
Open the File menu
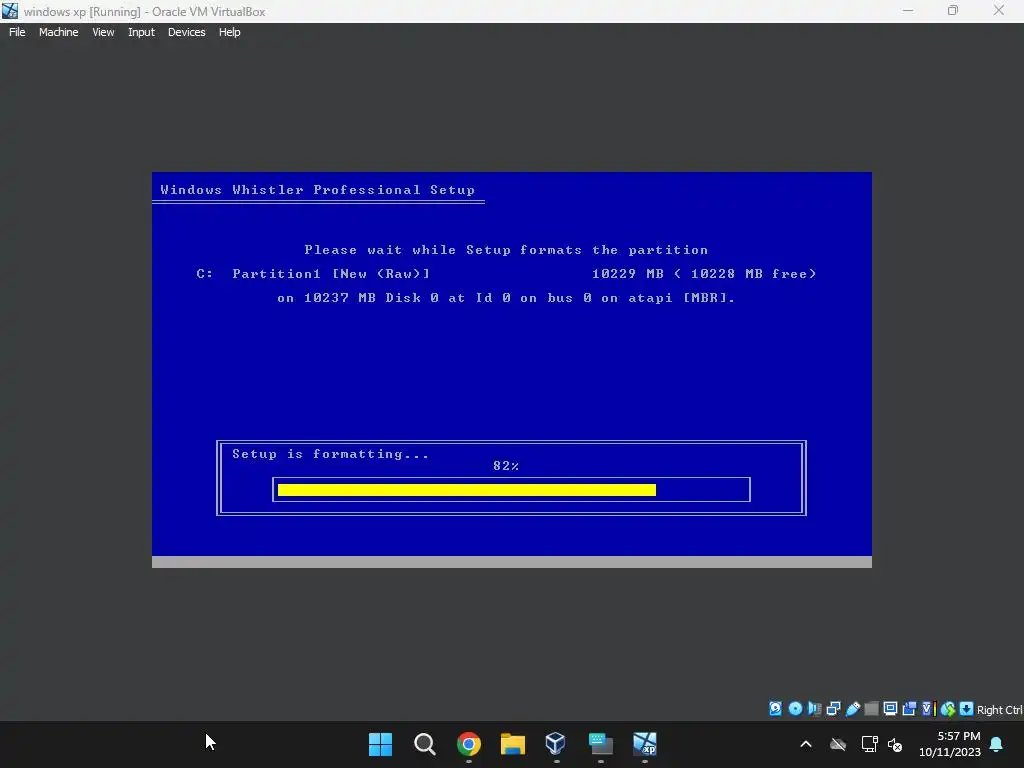pos(17,32)
